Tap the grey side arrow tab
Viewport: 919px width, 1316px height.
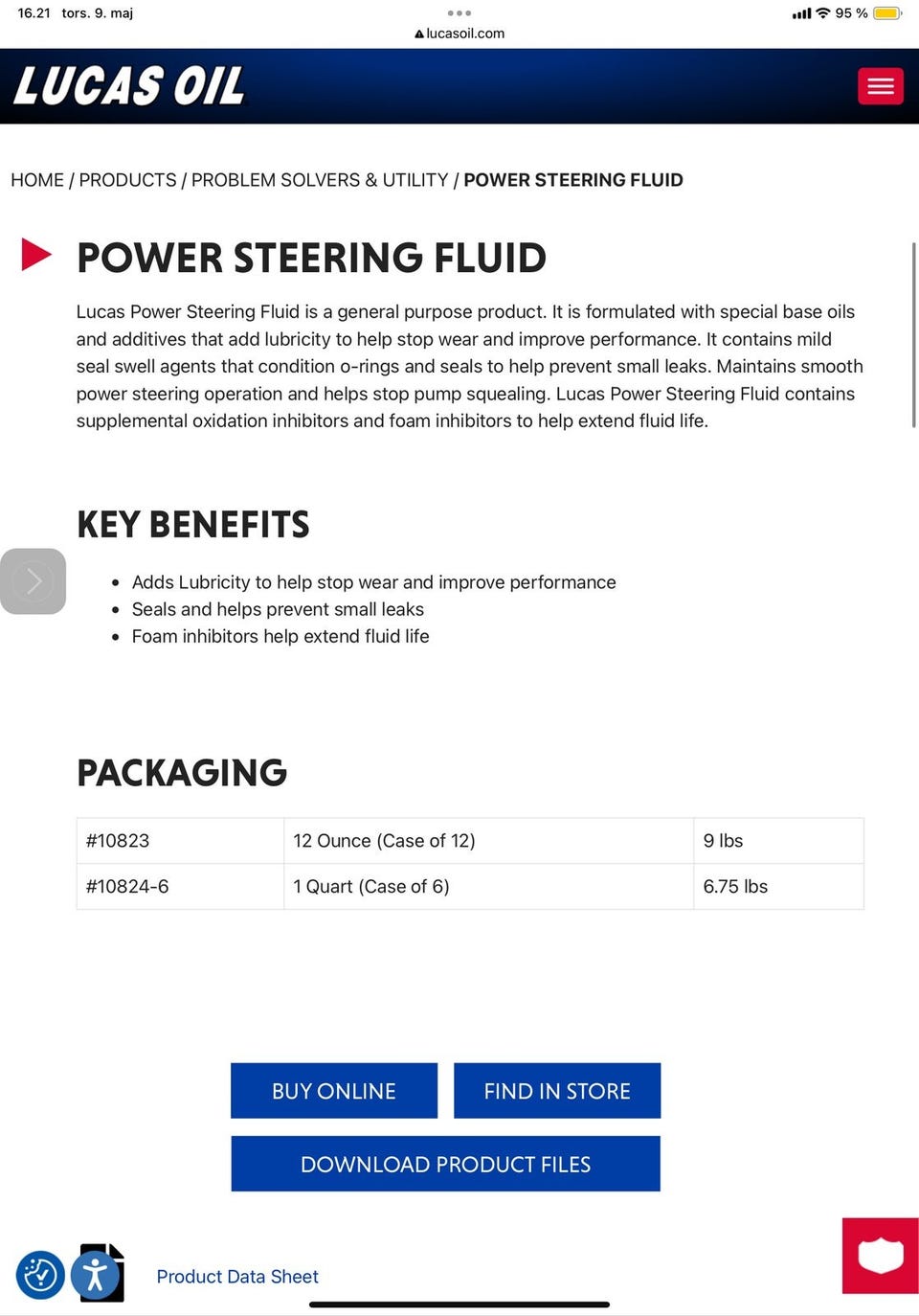tap(33, 581)
